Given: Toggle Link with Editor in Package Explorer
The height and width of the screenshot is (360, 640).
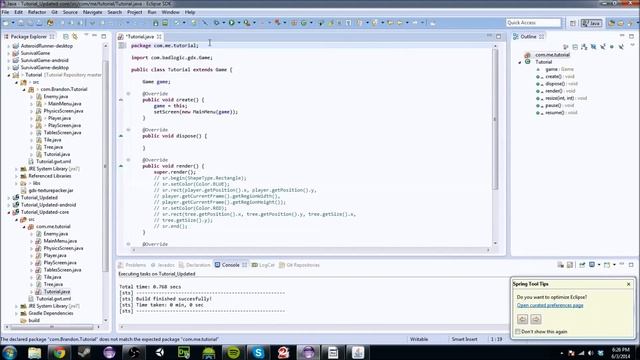Looking at the screenshot, I should pyautogui.click(x=75, y=37).
